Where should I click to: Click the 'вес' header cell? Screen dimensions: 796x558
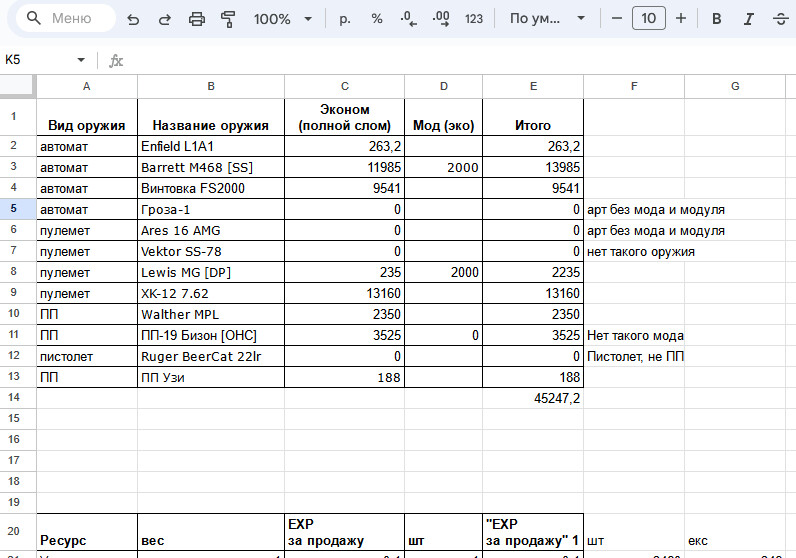[211, 532]
